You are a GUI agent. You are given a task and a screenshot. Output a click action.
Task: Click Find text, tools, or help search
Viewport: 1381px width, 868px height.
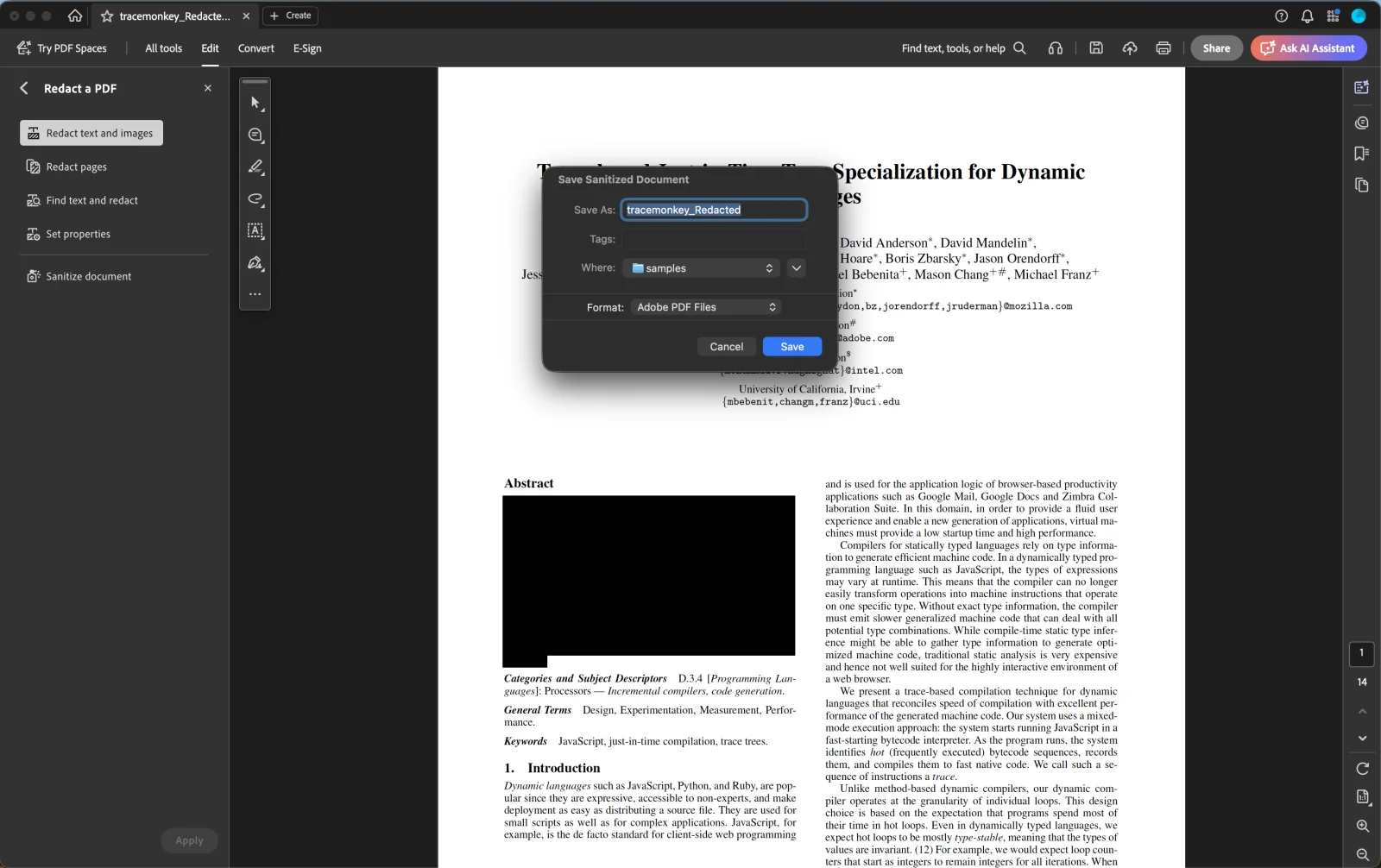pos(963,48)
